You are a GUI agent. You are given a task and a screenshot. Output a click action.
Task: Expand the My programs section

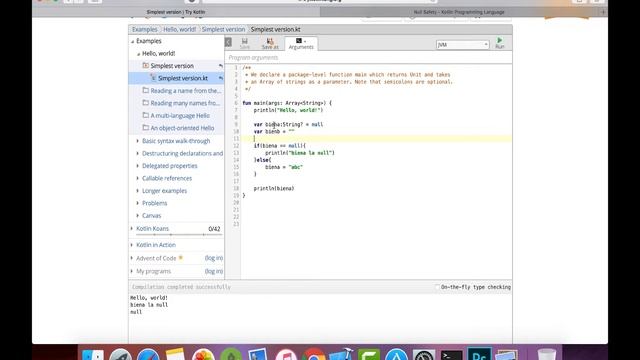coord(132,271)
